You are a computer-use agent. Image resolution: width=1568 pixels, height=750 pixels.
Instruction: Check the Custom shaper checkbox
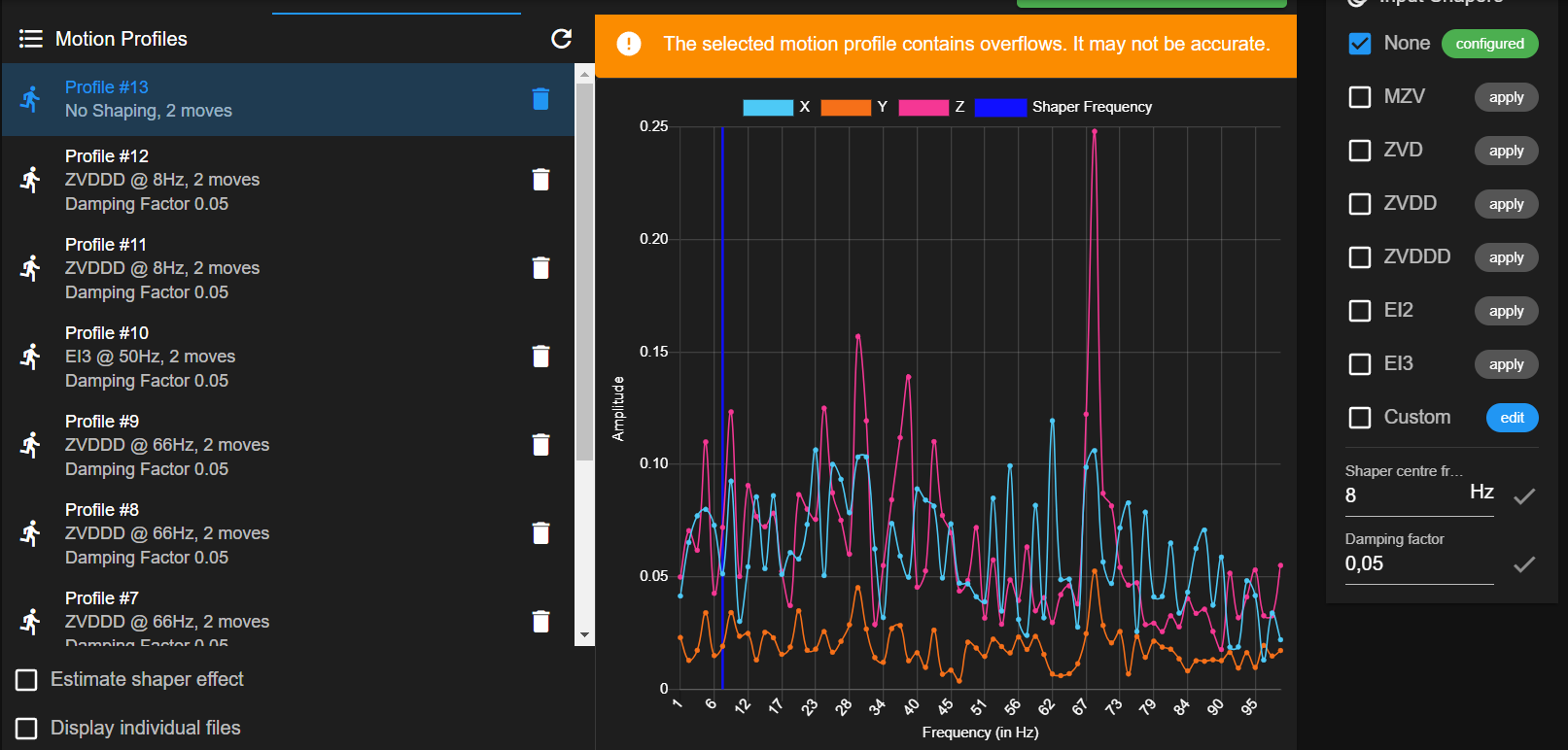(x=1360, y=418)
